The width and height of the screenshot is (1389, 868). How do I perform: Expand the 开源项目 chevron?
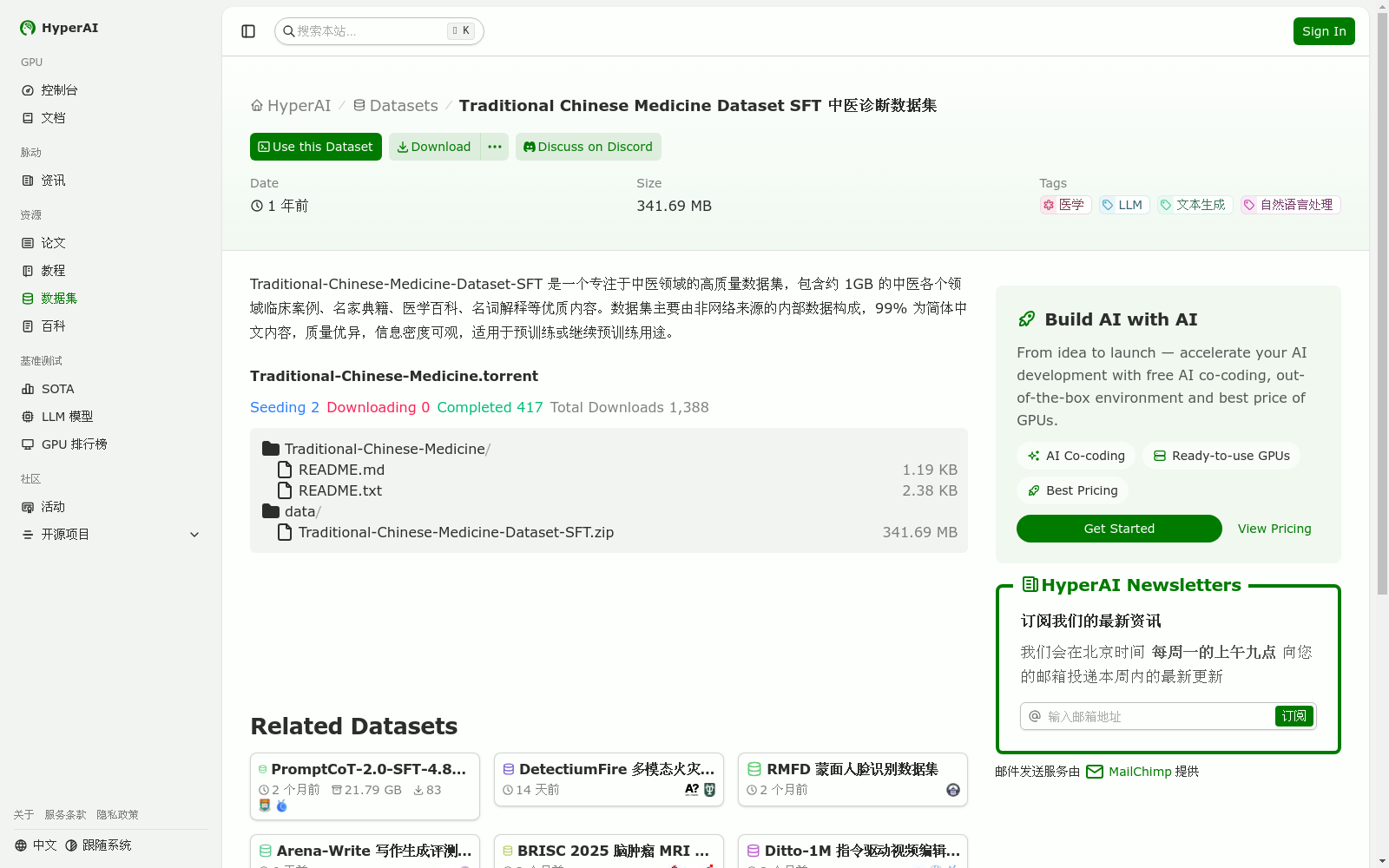[194, 535]
